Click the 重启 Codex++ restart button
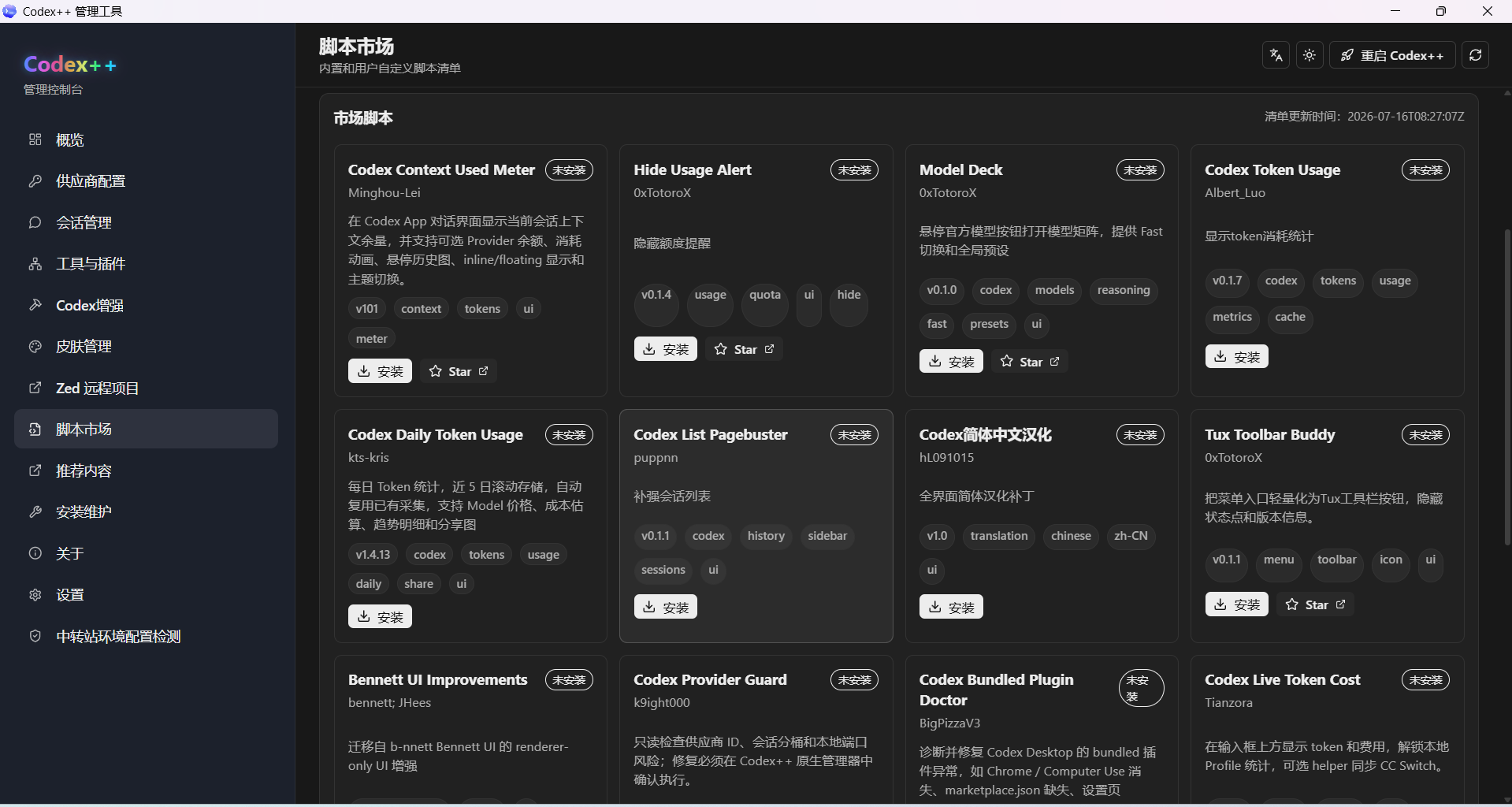The width and height of the screenshot is (1512, 807). click(1392, 55)
